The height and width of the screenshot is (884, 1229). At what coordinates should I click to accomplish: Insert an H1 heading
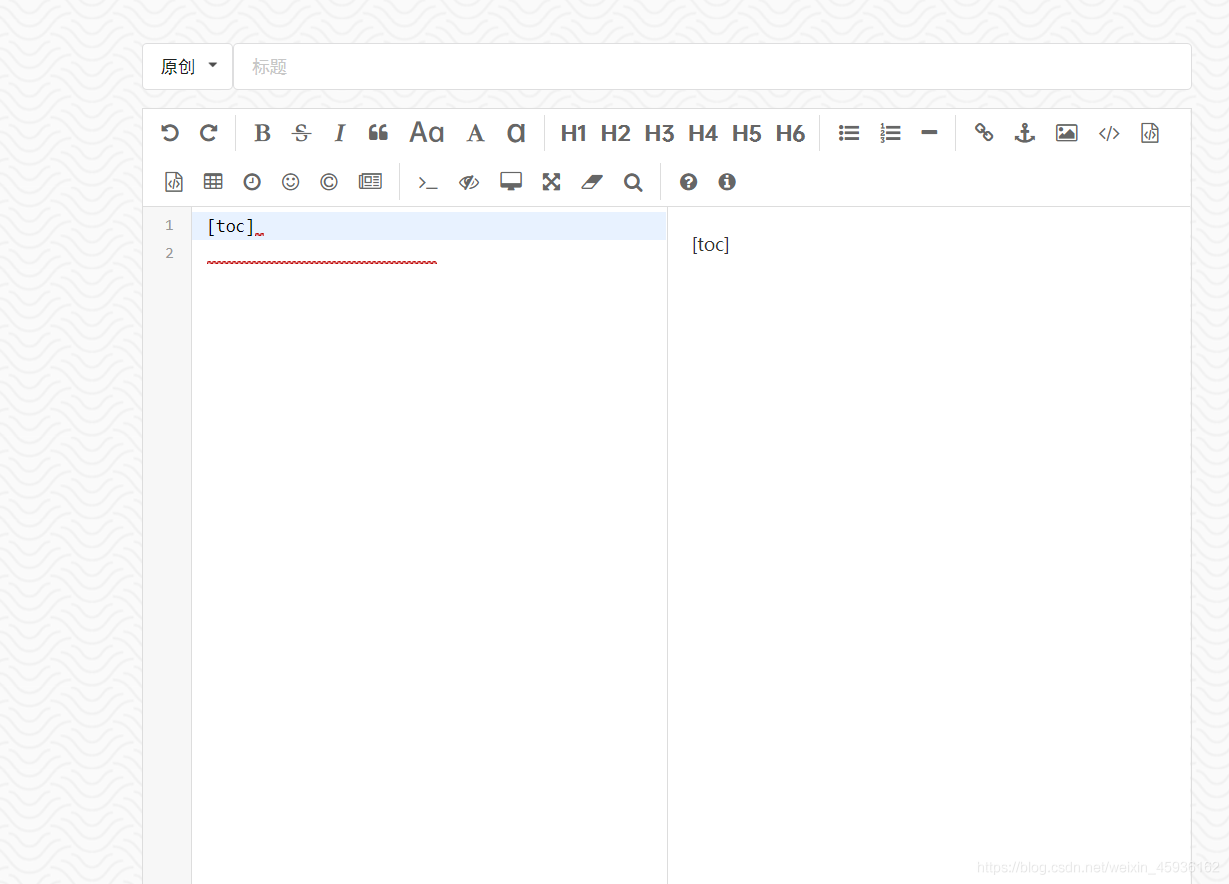pos(573,133)
